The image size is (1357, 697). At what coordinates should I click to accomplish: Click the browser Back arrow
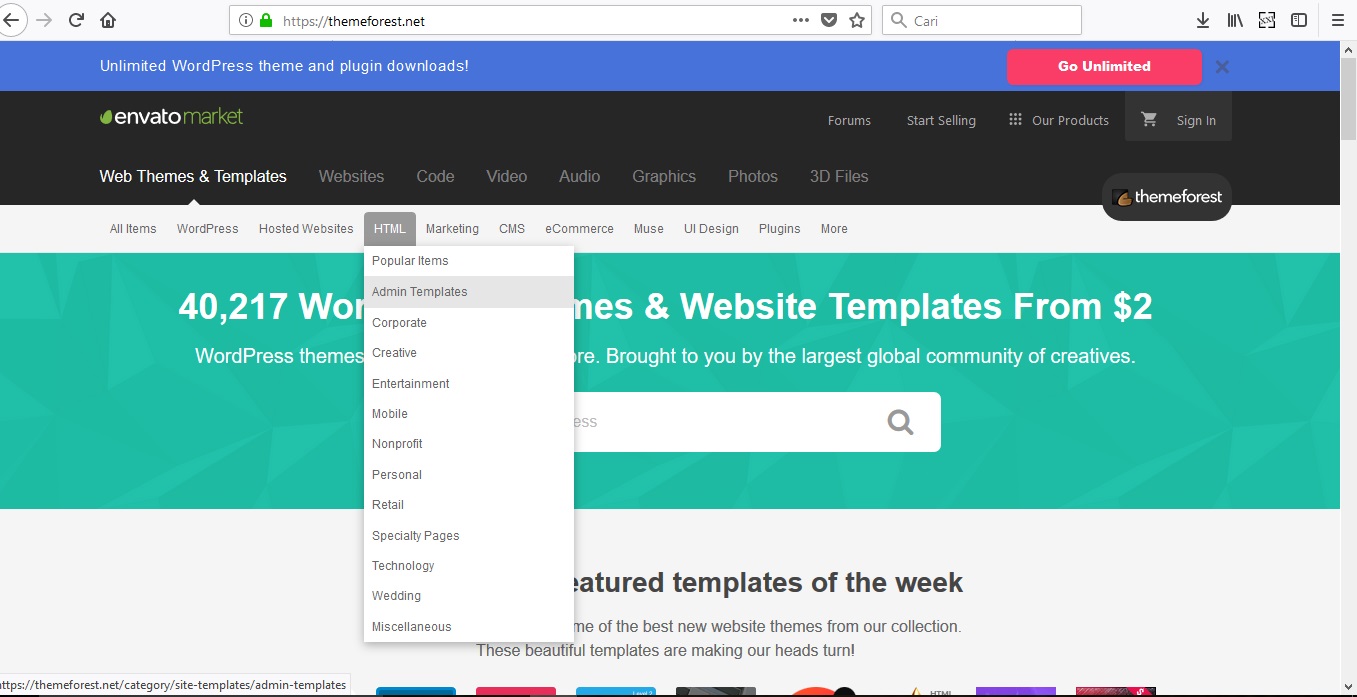(x=10, y=20)
